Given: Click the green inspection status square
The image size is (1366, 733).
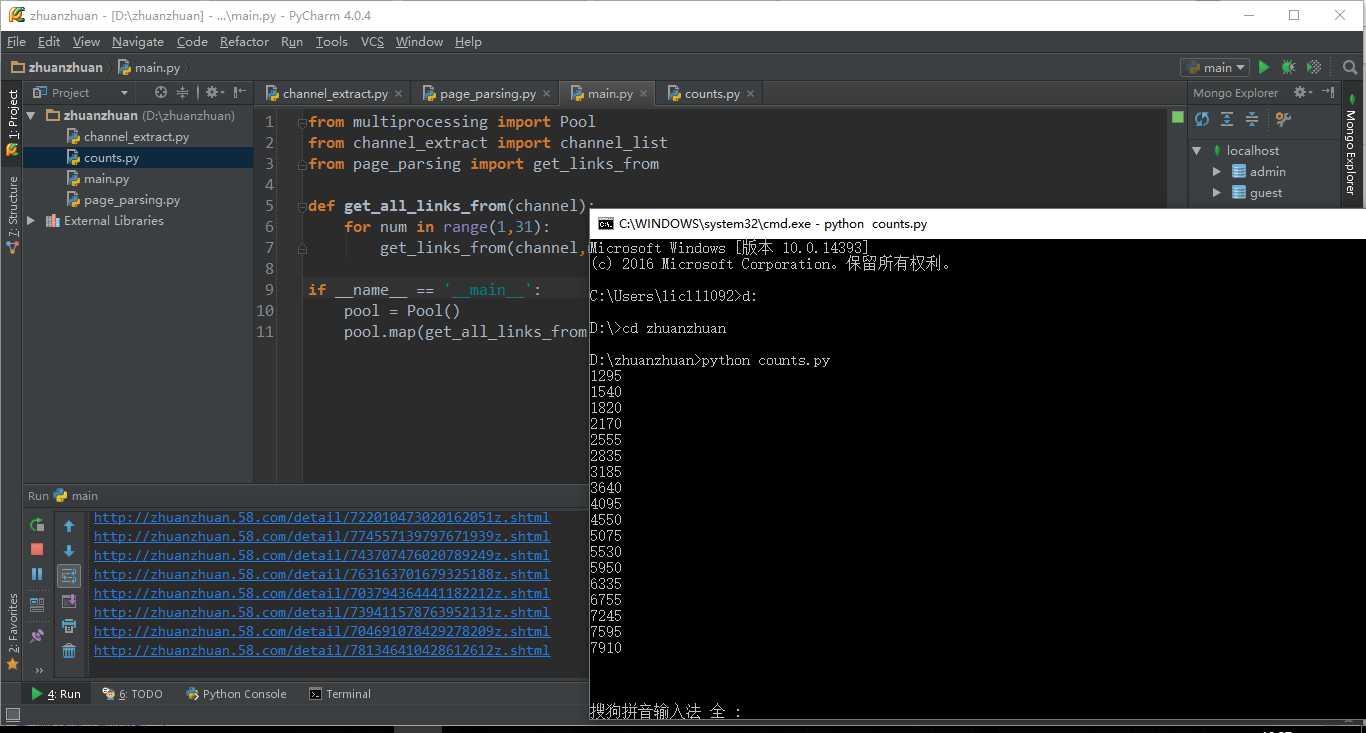Looking at the screenshot, I should coord(1177,118).
